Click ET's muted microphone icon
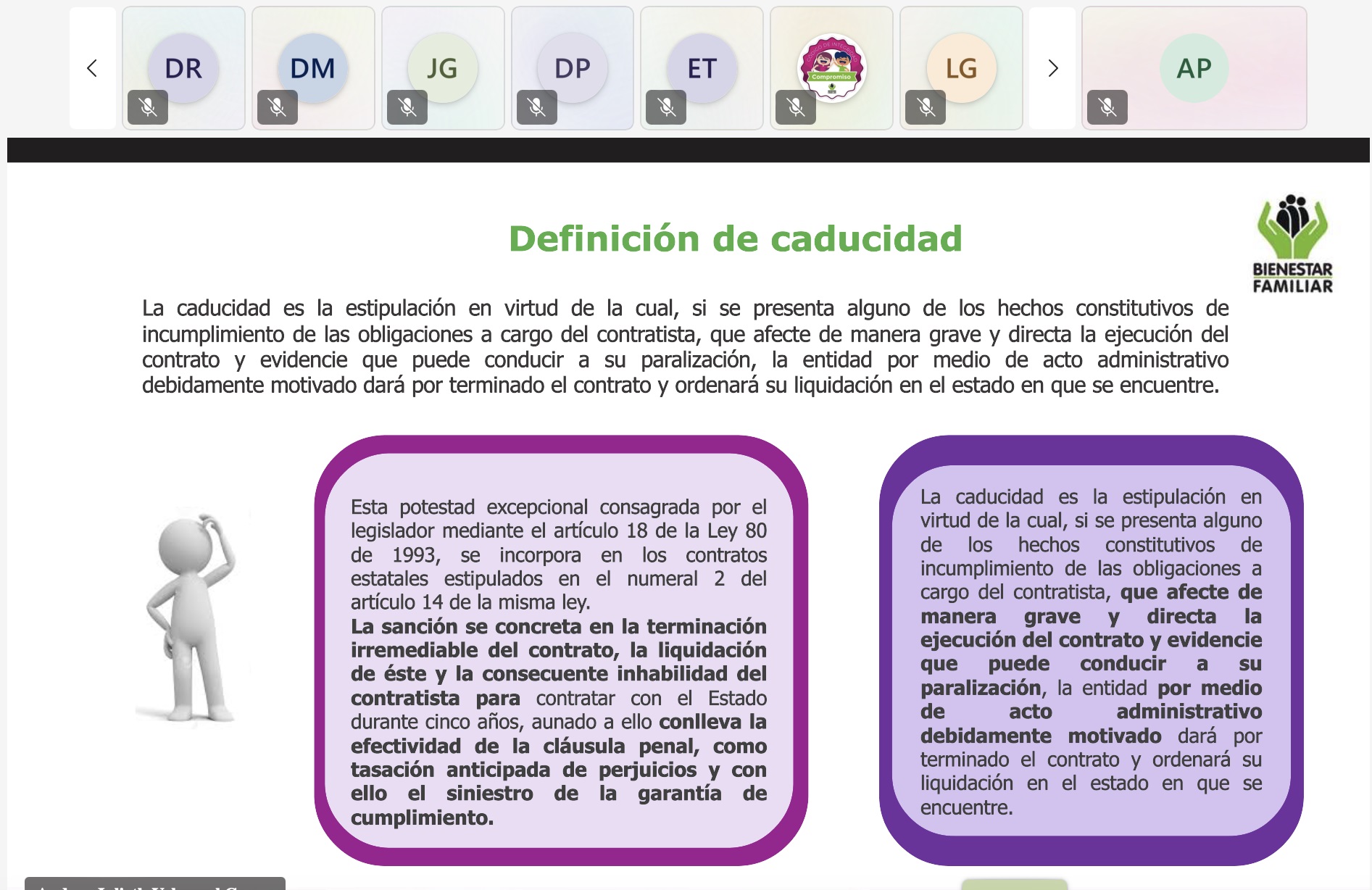Image resolution: width=1372 pixels, height=890 pixels. click(x=666, y=107)
